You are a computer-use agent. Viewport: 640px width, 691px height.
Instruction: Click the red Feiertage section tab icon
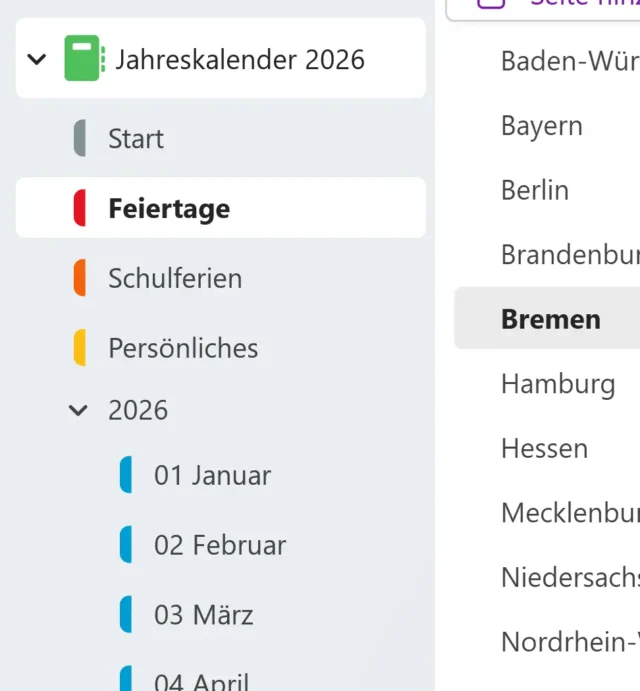(80, 208)
